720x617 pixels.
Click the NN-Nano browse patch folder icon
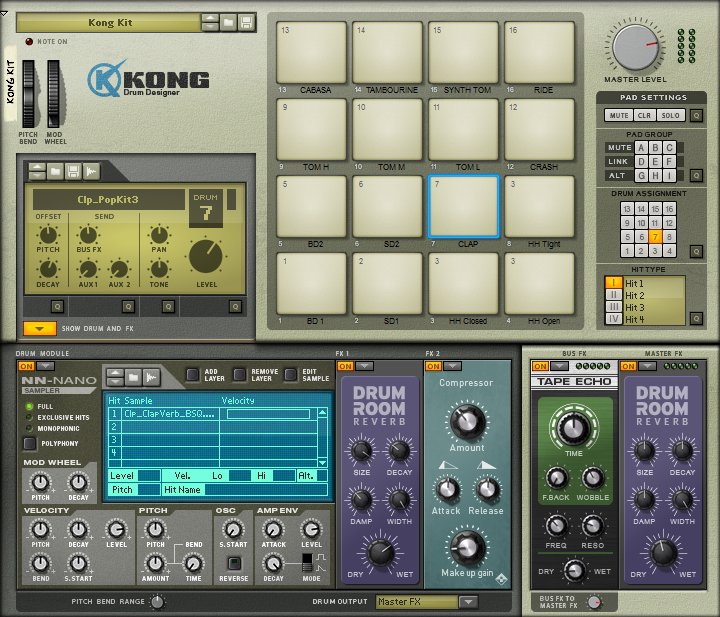(x=132, y=377)
